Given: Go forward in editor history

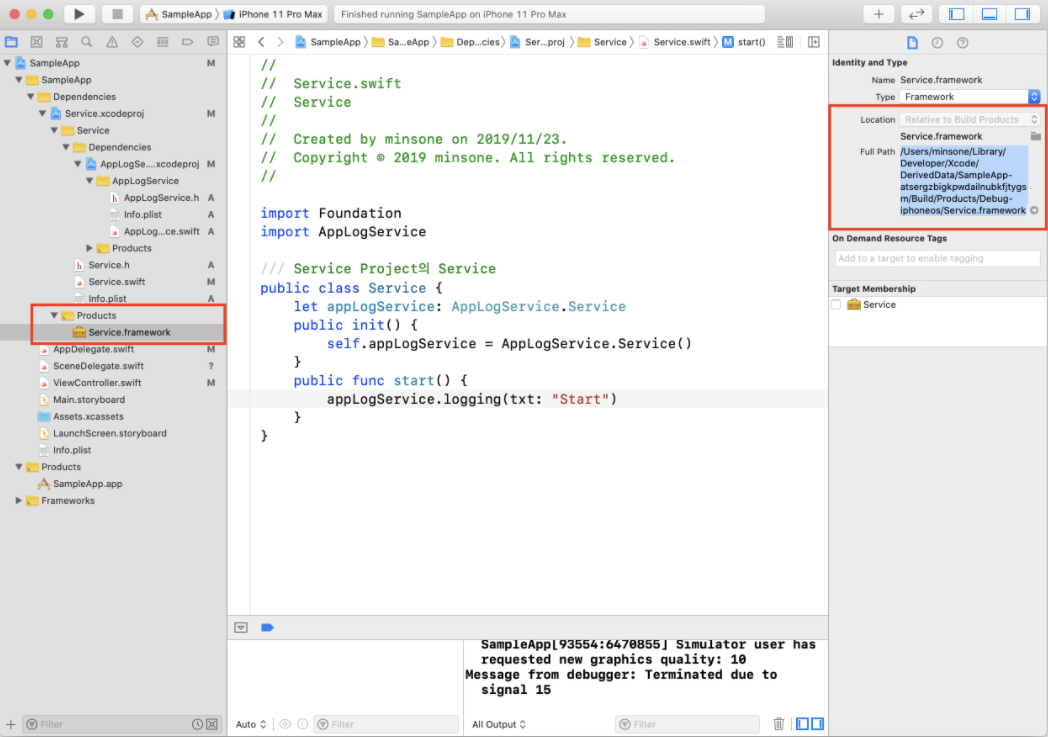Looking at the screenshot, I should coord(280,42).
